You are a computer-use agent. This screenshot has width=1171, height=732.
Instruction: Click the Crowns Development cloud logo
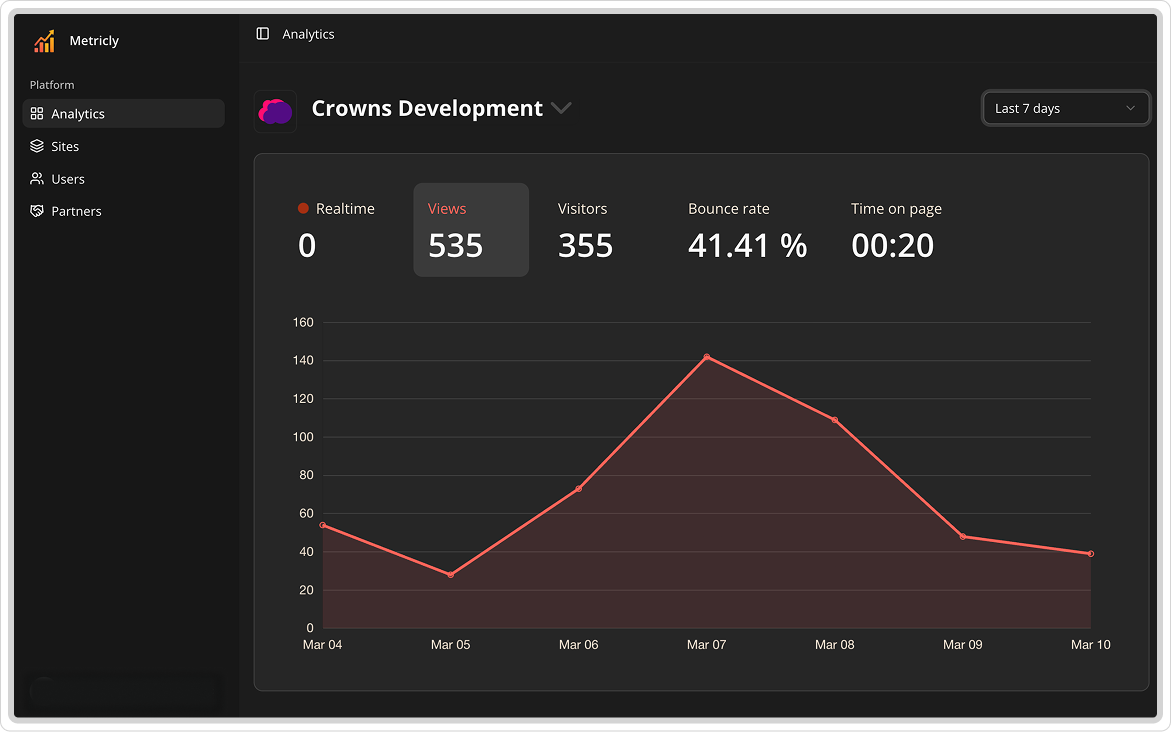point(275,111)
